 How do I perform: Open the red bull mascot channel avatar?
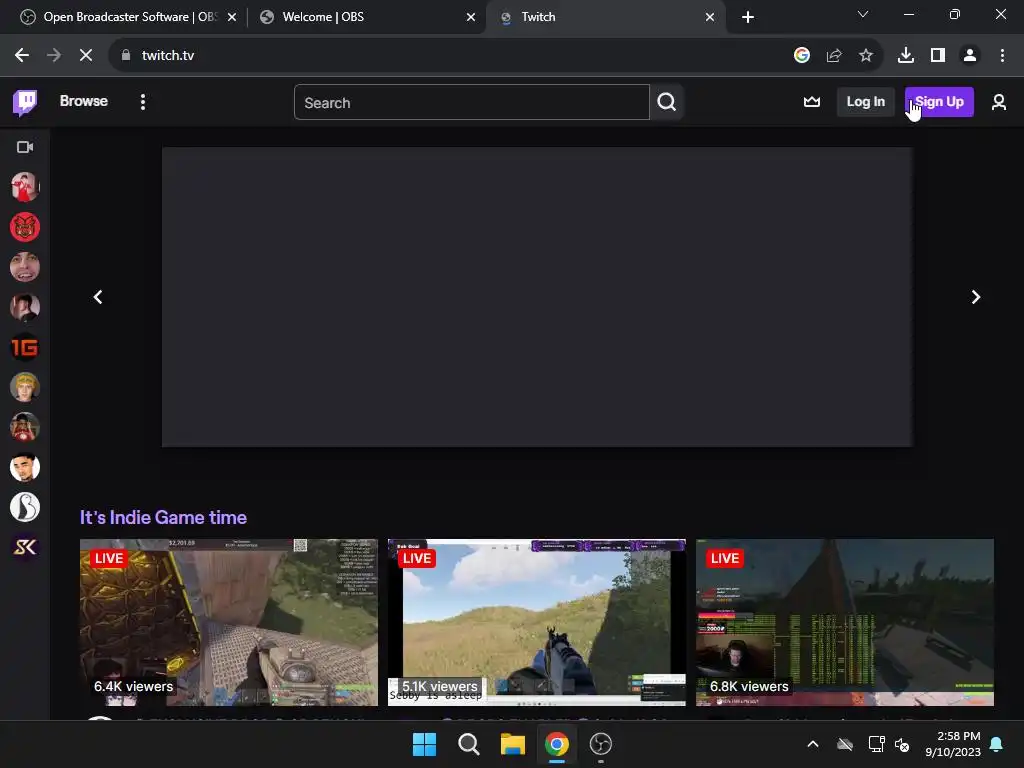click(x=25, y=227)
